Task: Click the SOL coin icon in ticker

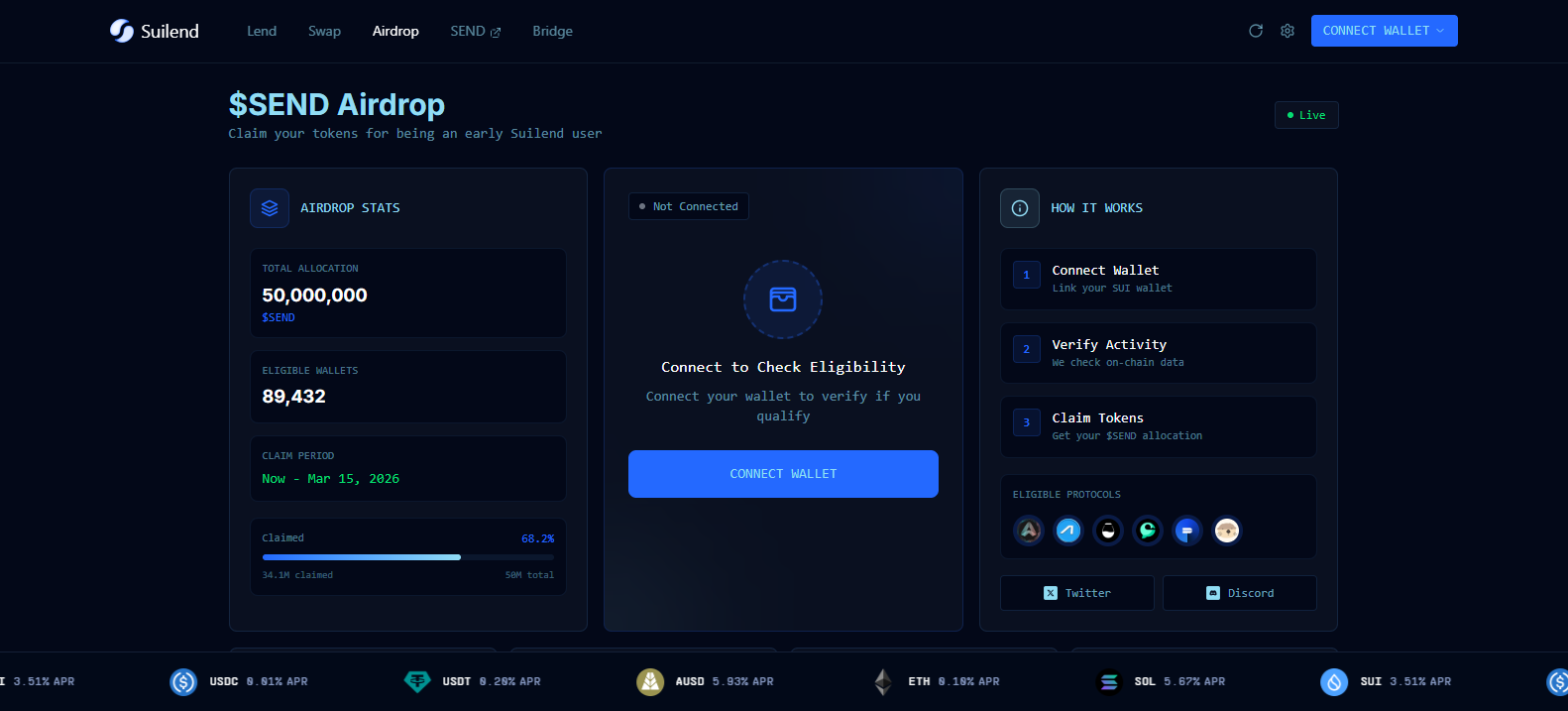Action: 1109,682
